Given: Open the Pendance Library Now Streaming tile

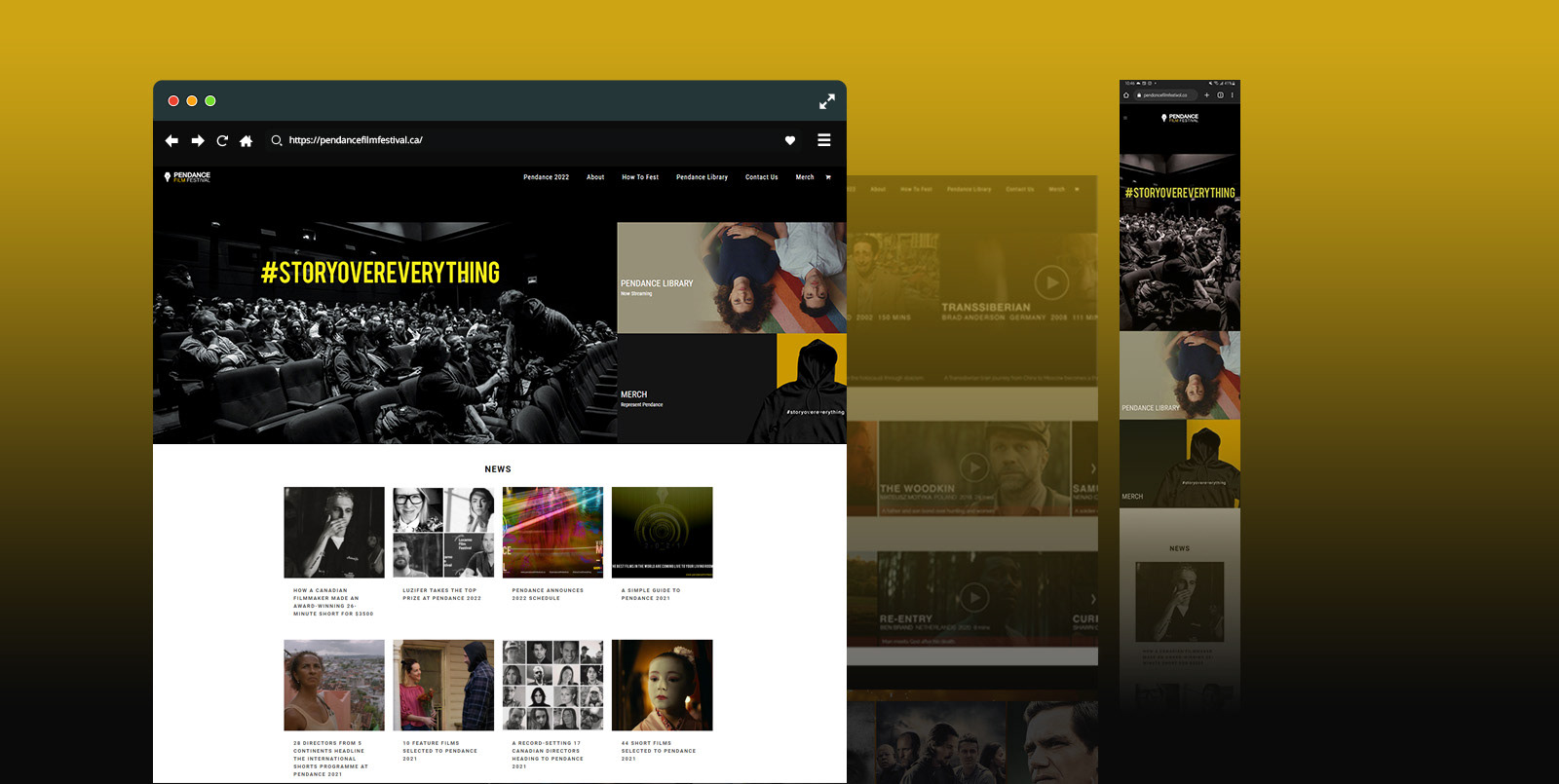Looking at the screenshot, I should (732, 278).
